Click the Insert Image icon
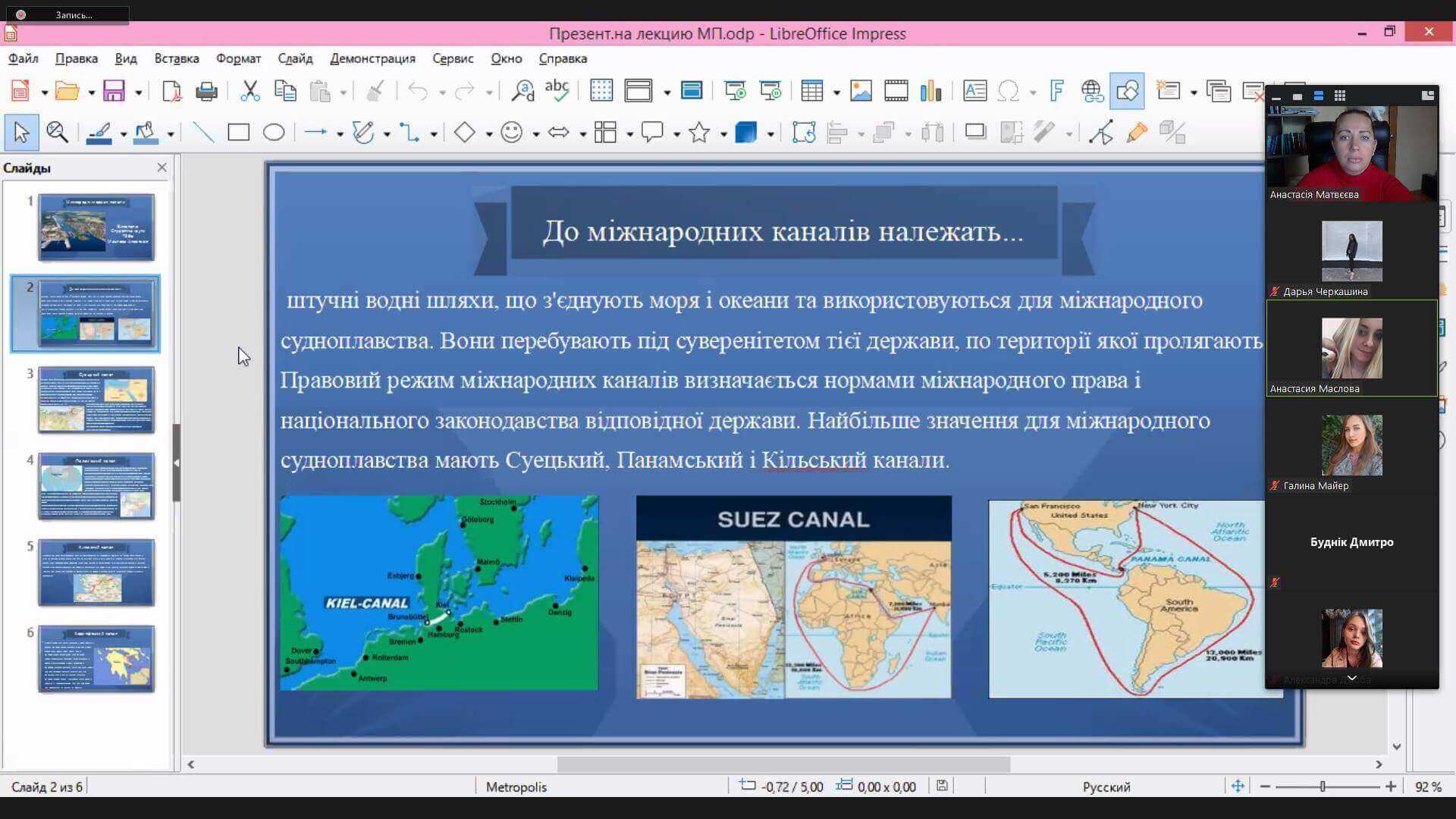This screenshot has height=819, width=1456. pos(861,91)
